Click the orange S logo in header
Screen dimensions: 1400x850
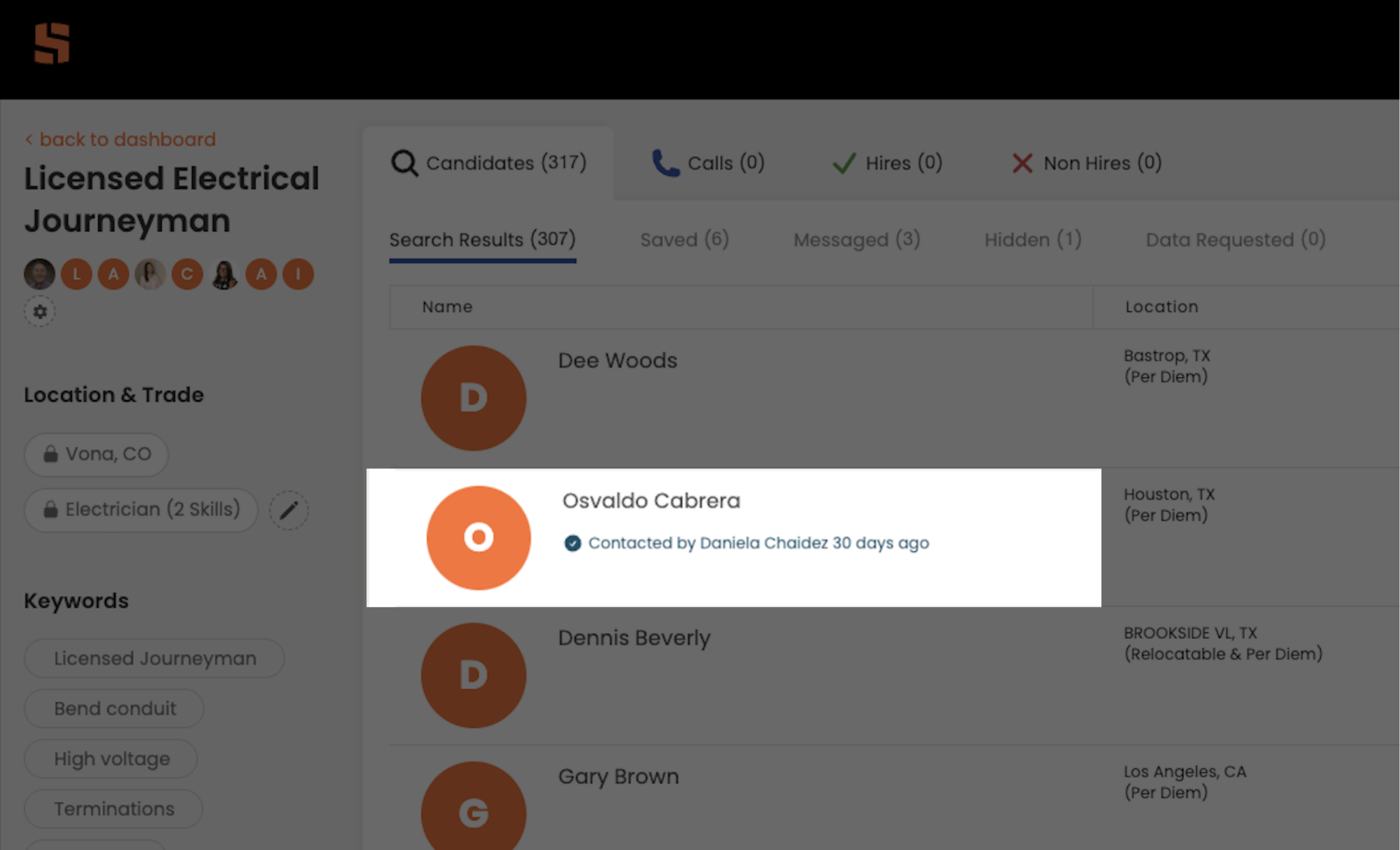pos(52,43)
